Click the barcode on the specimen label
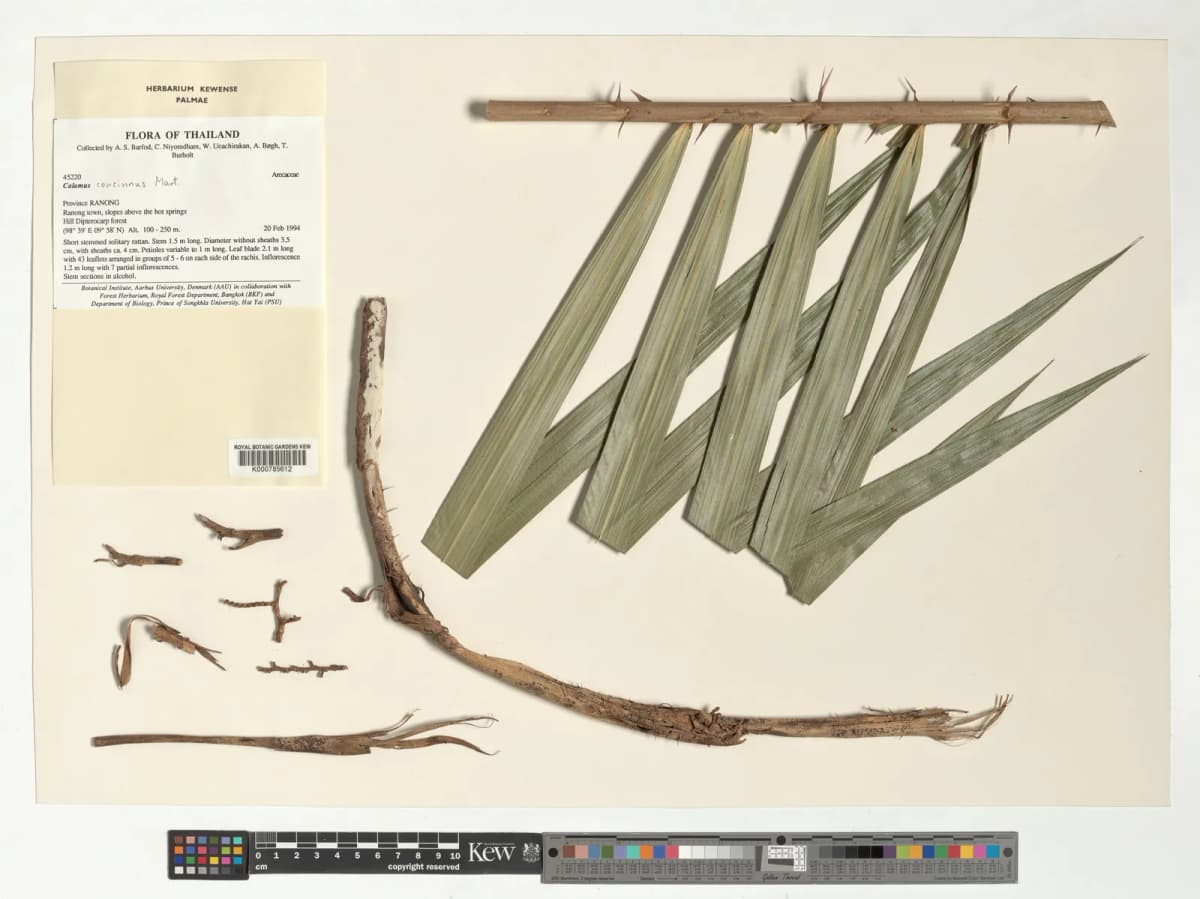1200x899 pixels. click(x=273, y=458)
